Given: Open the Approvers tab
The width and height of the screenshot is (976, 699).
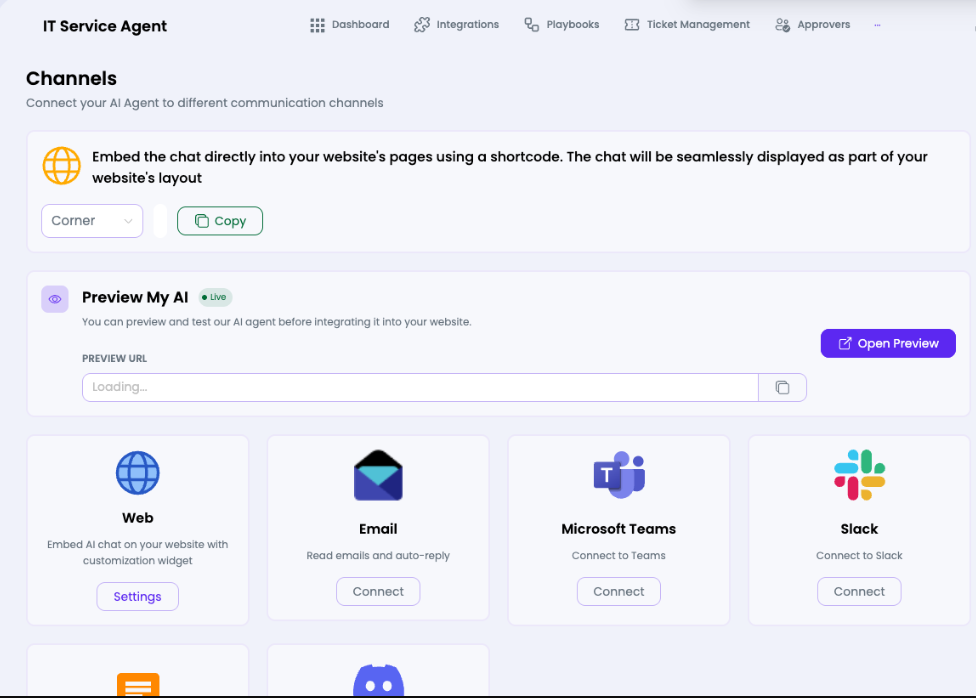Looking at the screenshot, I should [x=812, y=25].
